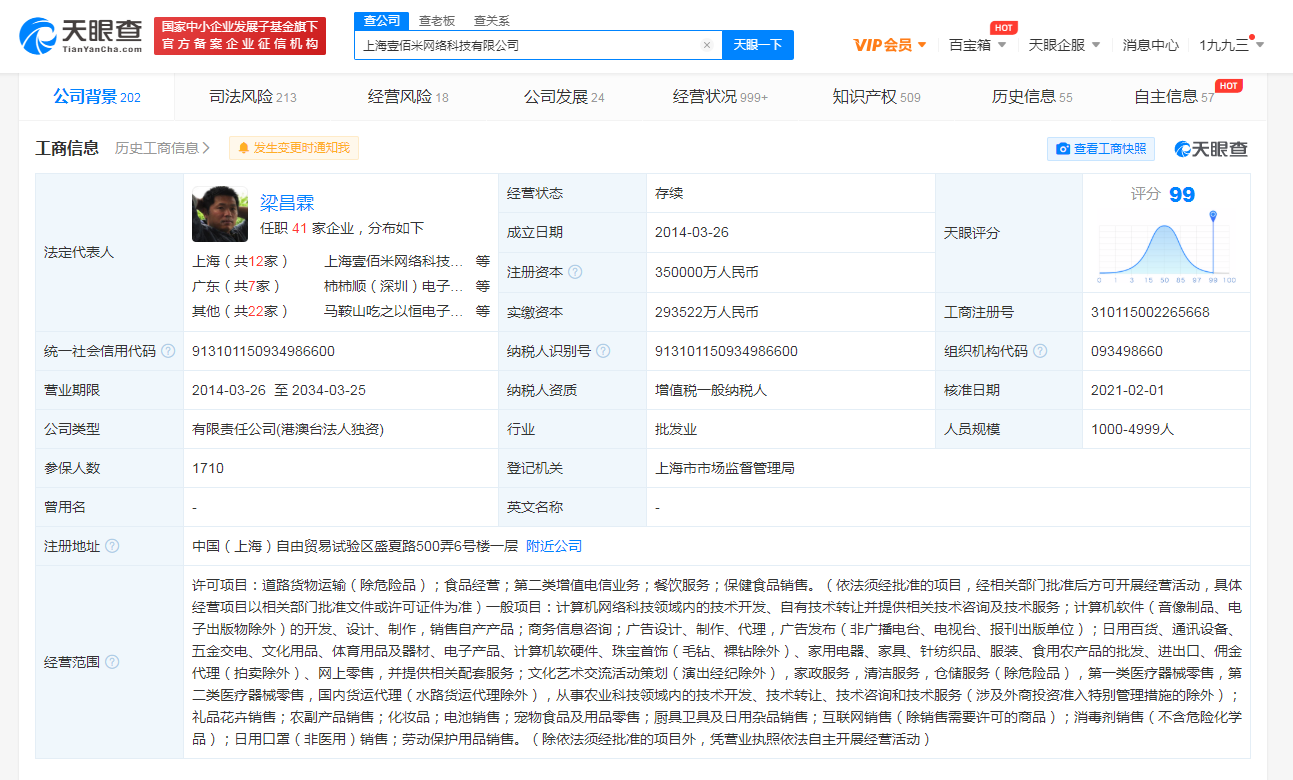This screenshot has width=1293, height=780.
Task: Open 梁昌霖 profile link
Action: click(287, 203)
